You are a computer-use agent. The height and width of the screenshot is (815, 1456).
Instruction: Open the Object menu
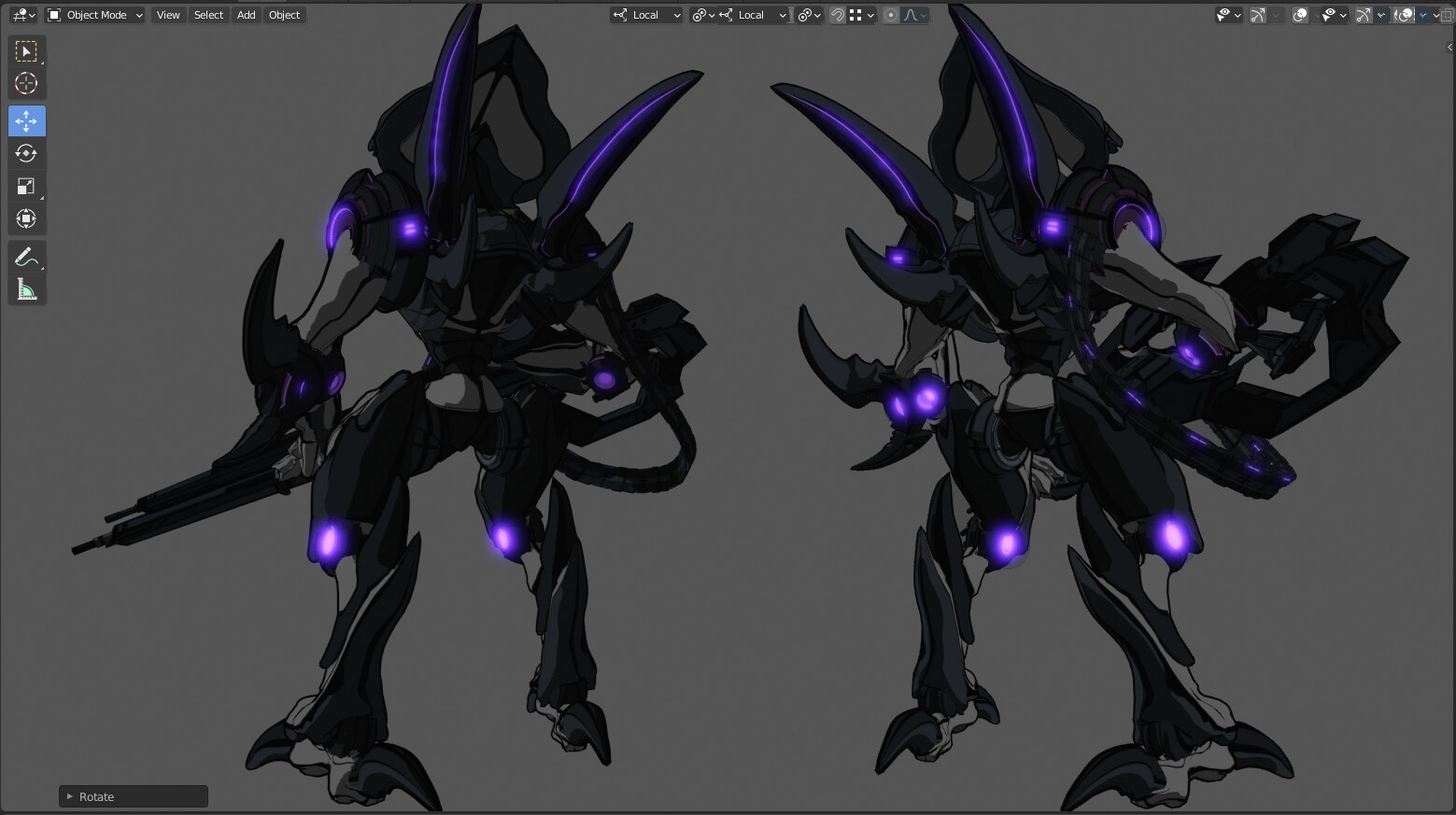(284, 15)
